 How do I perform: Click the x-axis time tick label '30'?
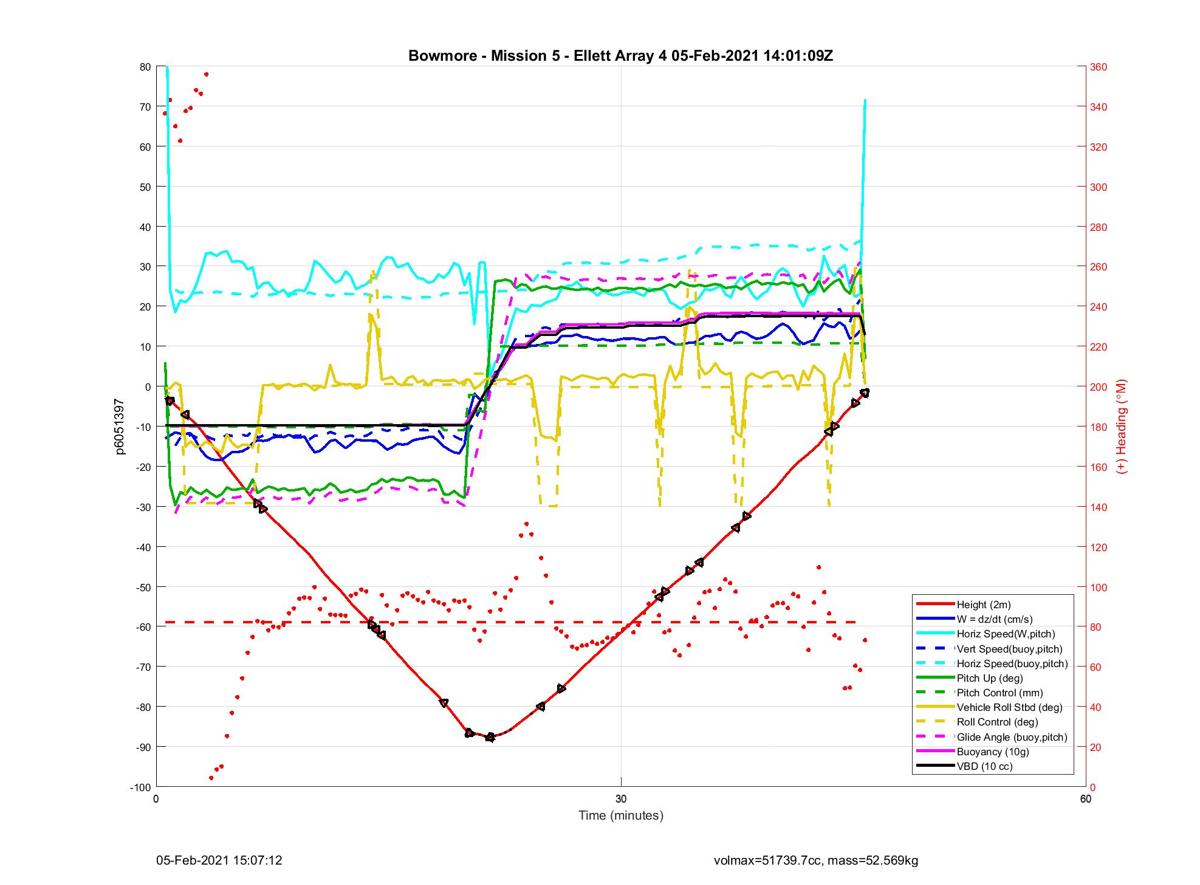click(621, 800)
